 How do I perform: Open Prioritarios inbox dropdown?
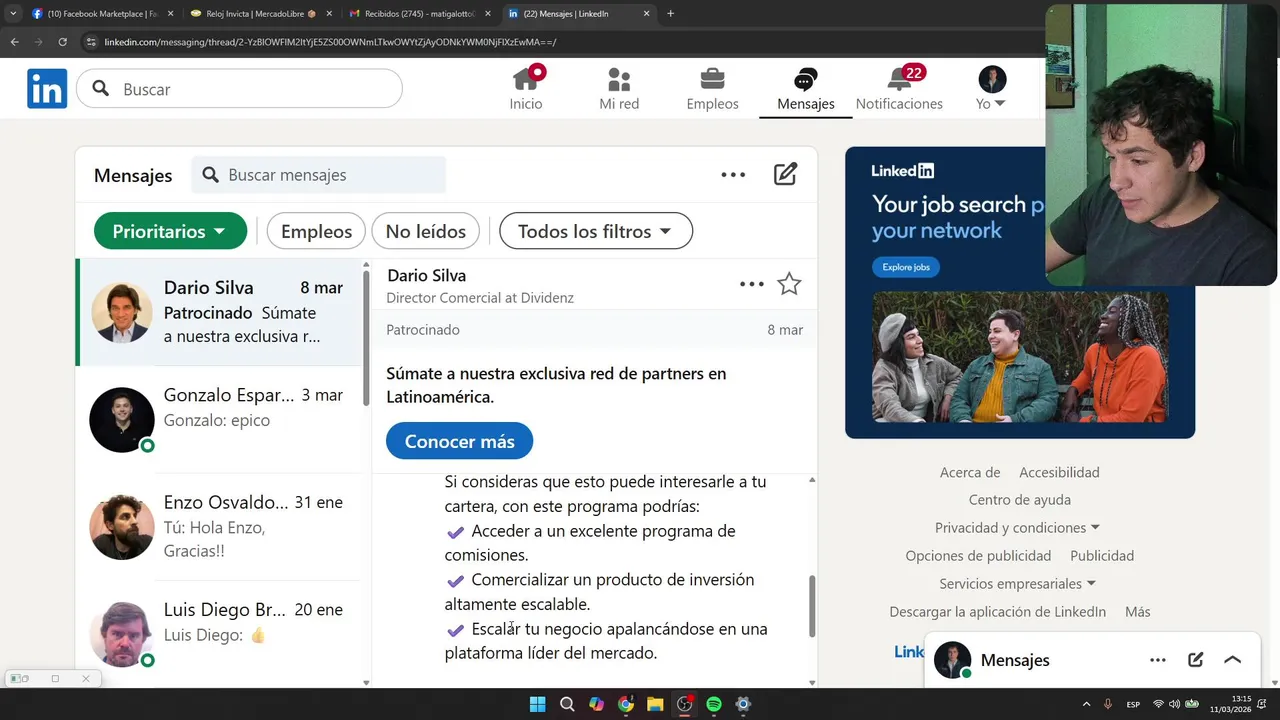pos(170,231)
